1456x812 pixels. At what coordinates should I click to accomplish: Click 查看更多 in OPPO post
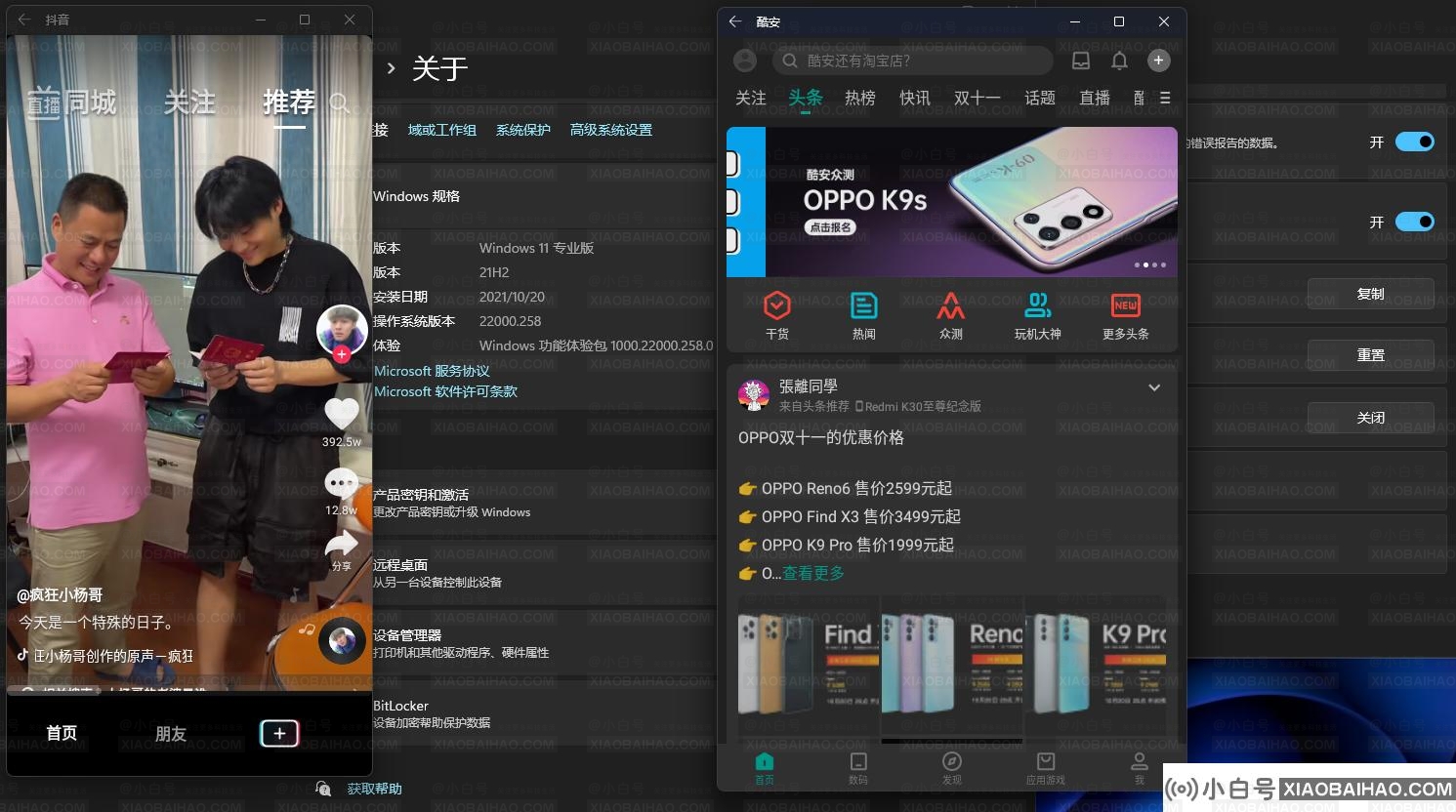tap(813, 573)
